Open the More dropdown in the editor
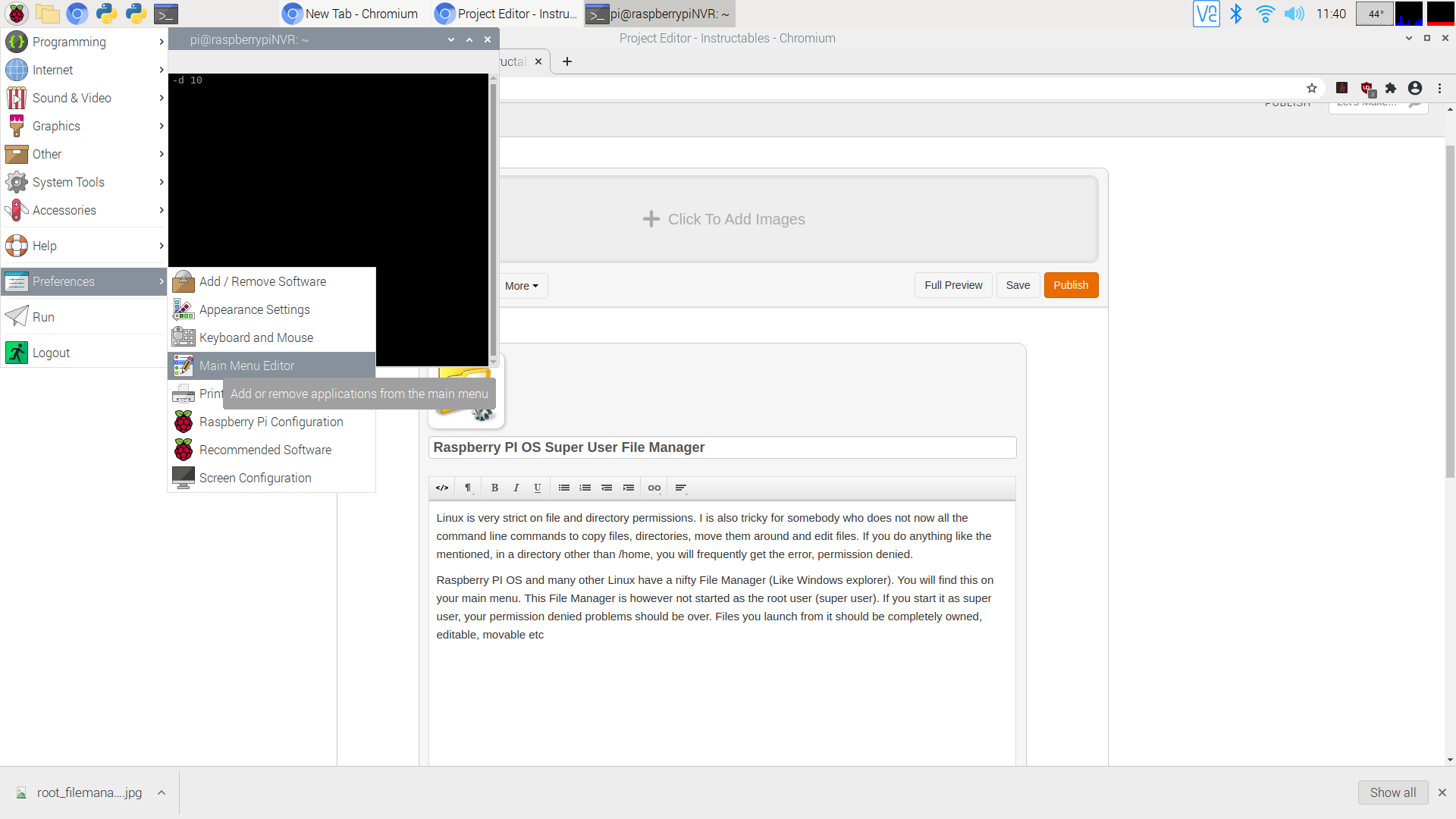1456x819 pixels. [522, 286]
